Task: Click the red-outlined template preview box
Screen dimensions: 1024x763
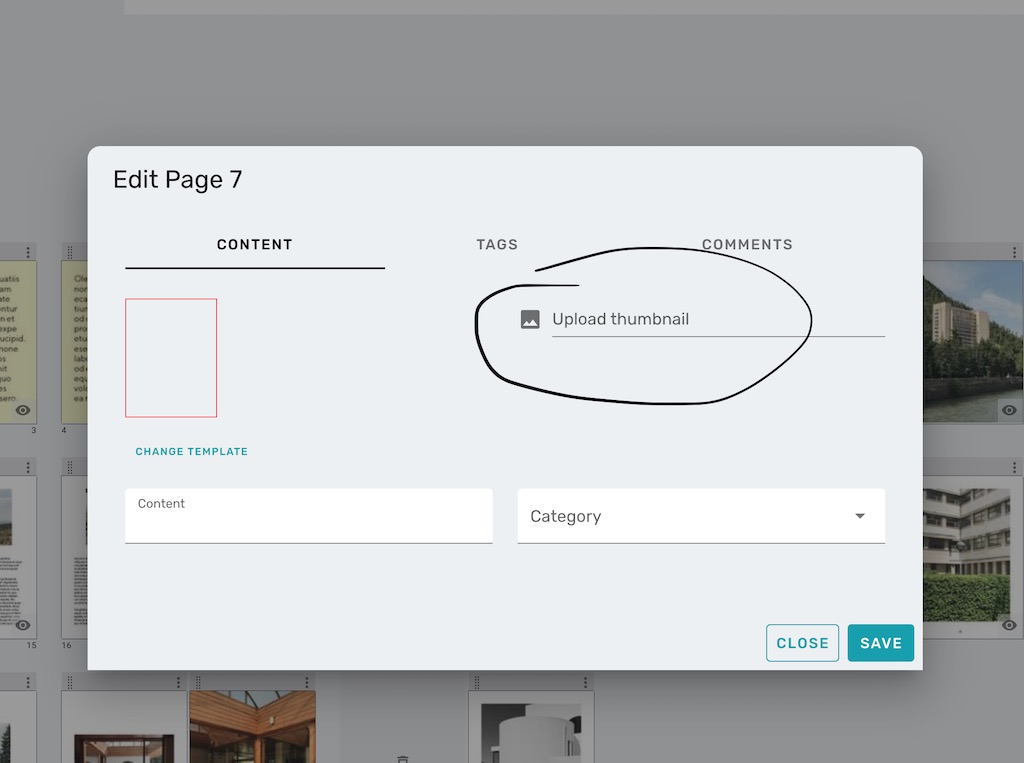Action: pos(171,357)
